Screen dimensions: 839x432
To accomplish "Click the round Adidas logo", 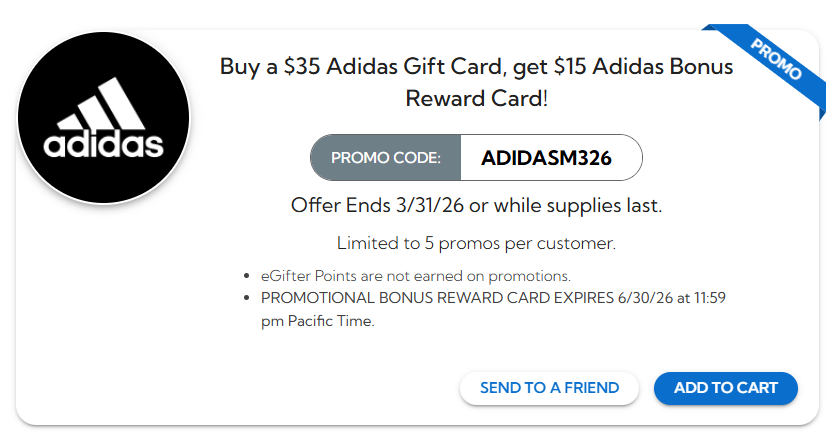I will click(103, 116).
